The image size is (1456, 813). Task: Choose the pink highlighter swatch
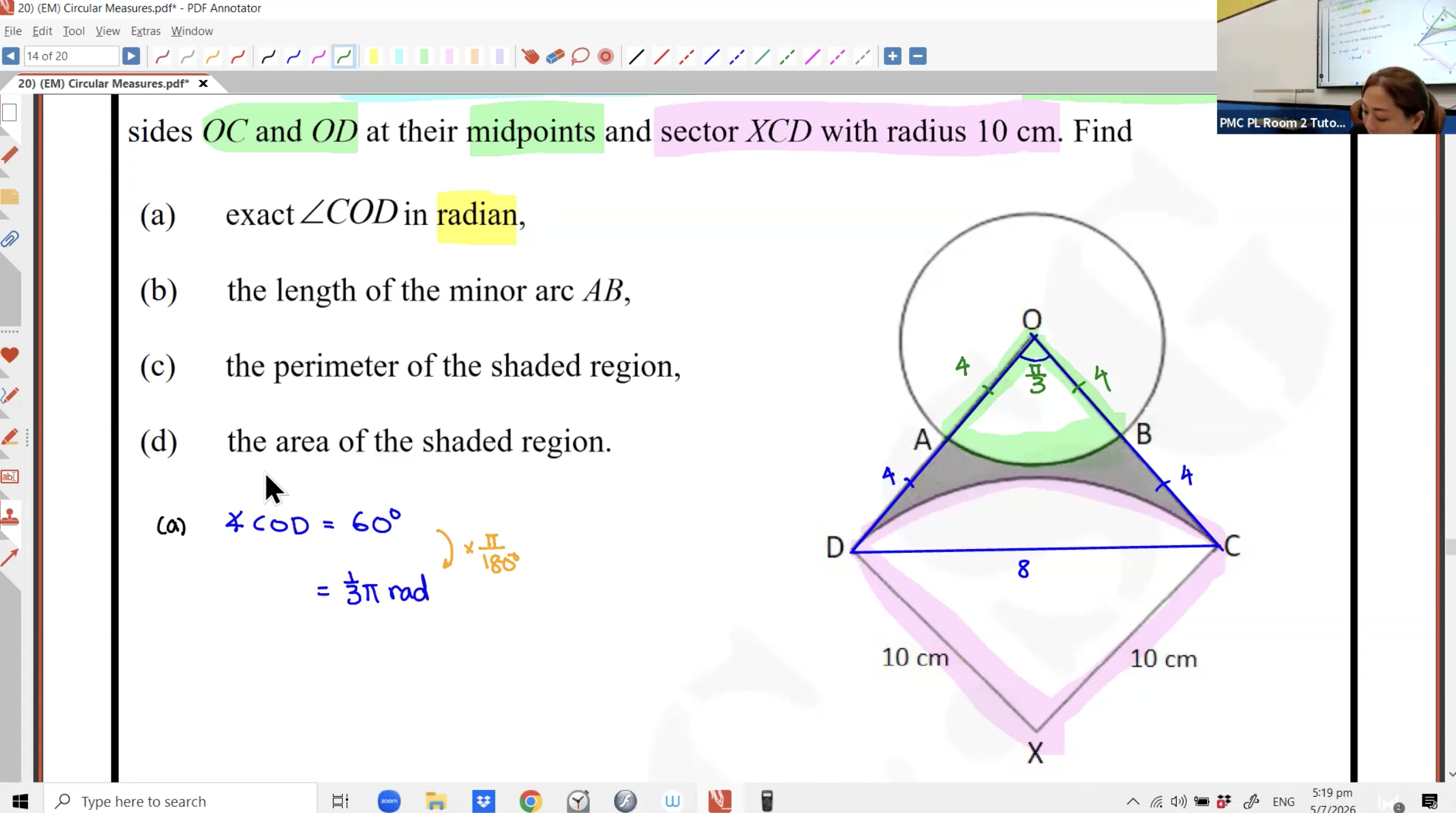[x=449, y=57]
